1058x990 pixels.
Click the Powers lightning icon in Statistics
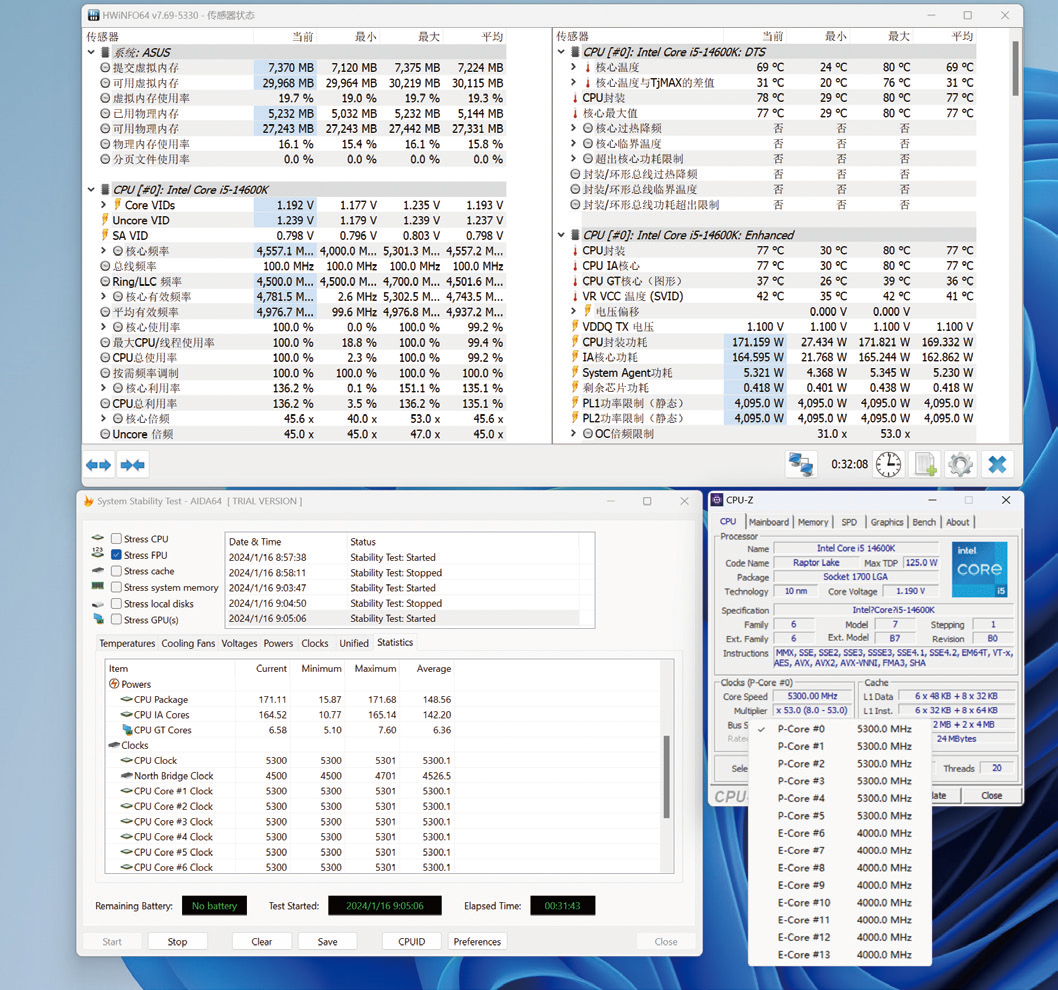[x=114, y=684]
